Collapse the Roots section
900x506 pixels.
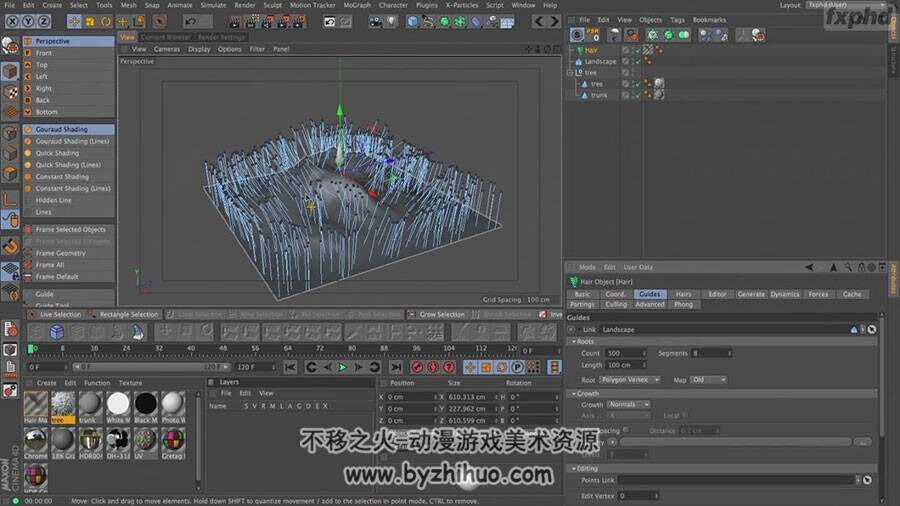click(x=574, y=341)
